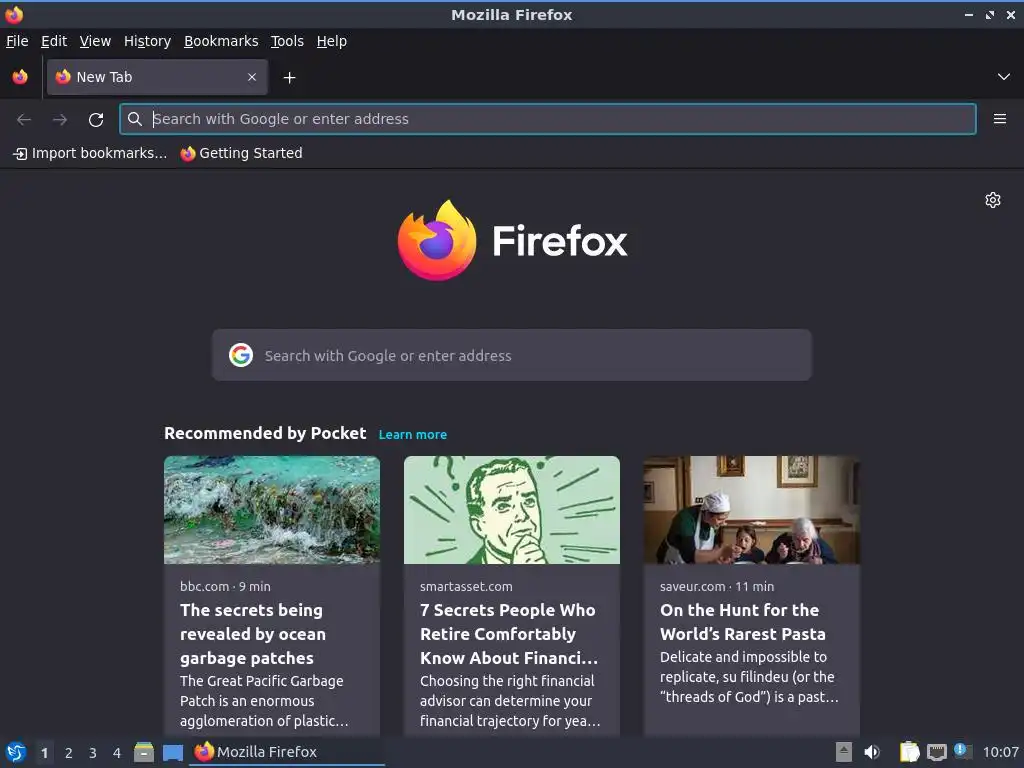Screen dimensions: 1024x768
Task: Click the Google logo in page search box
Action: tap(241, 355)
